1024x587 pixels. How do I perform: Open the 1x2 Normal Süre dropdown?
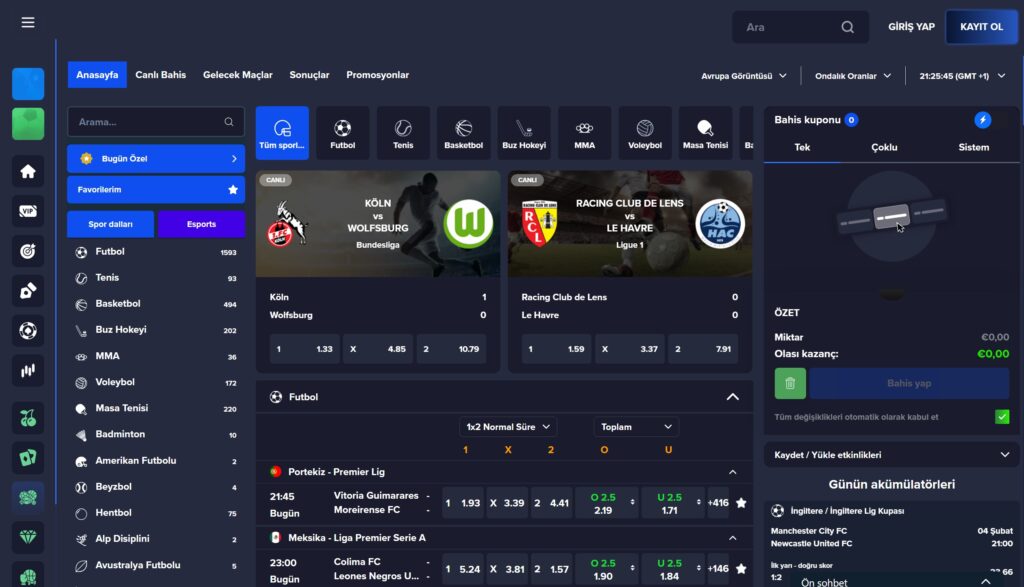[x=508, y=427]
